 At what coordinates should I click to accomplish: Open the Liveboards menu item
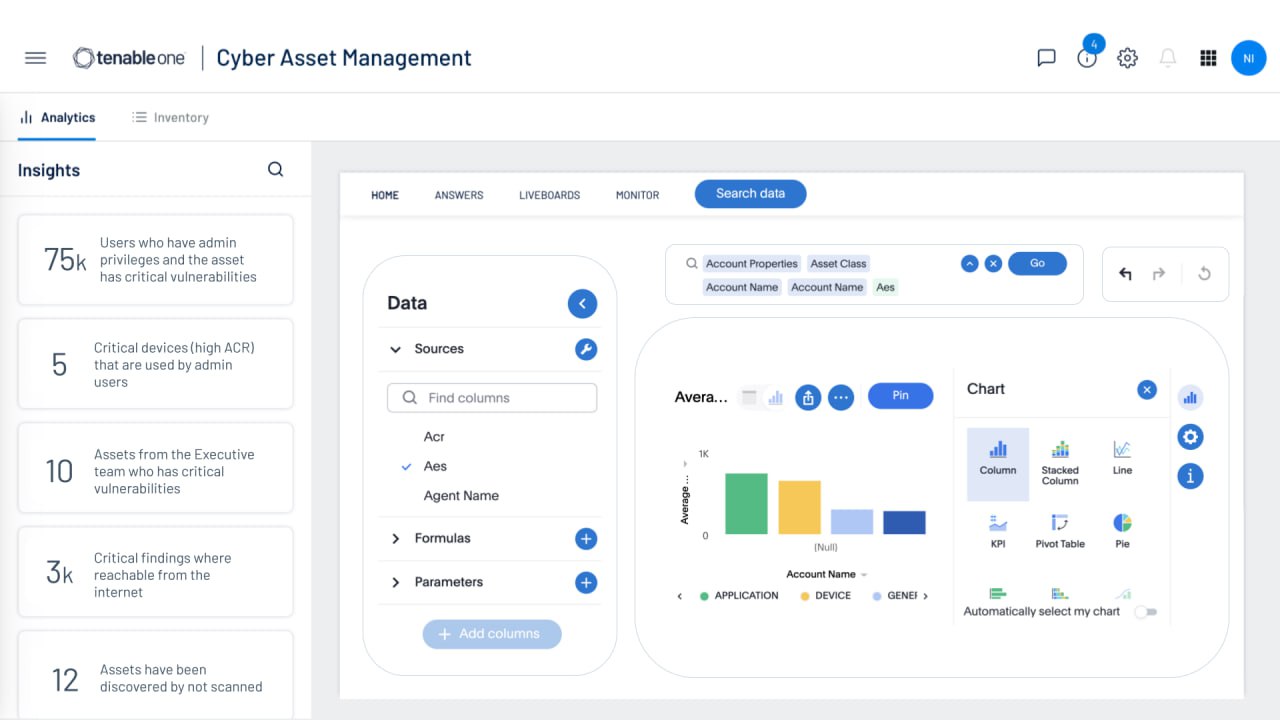click(x=549, y=195)
